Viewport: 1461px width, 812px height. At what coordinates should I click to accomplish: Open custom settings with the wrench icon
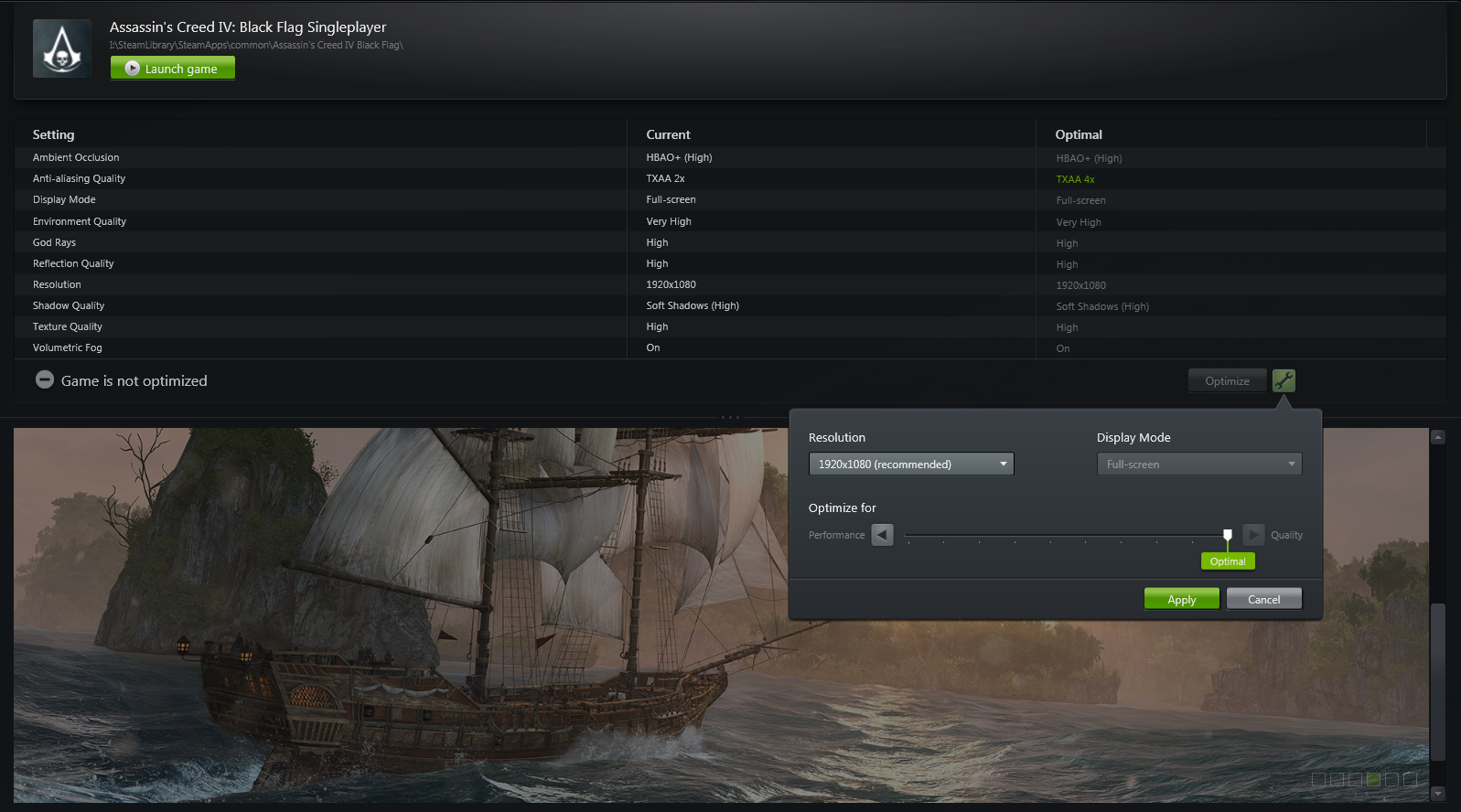point(1284,380)
